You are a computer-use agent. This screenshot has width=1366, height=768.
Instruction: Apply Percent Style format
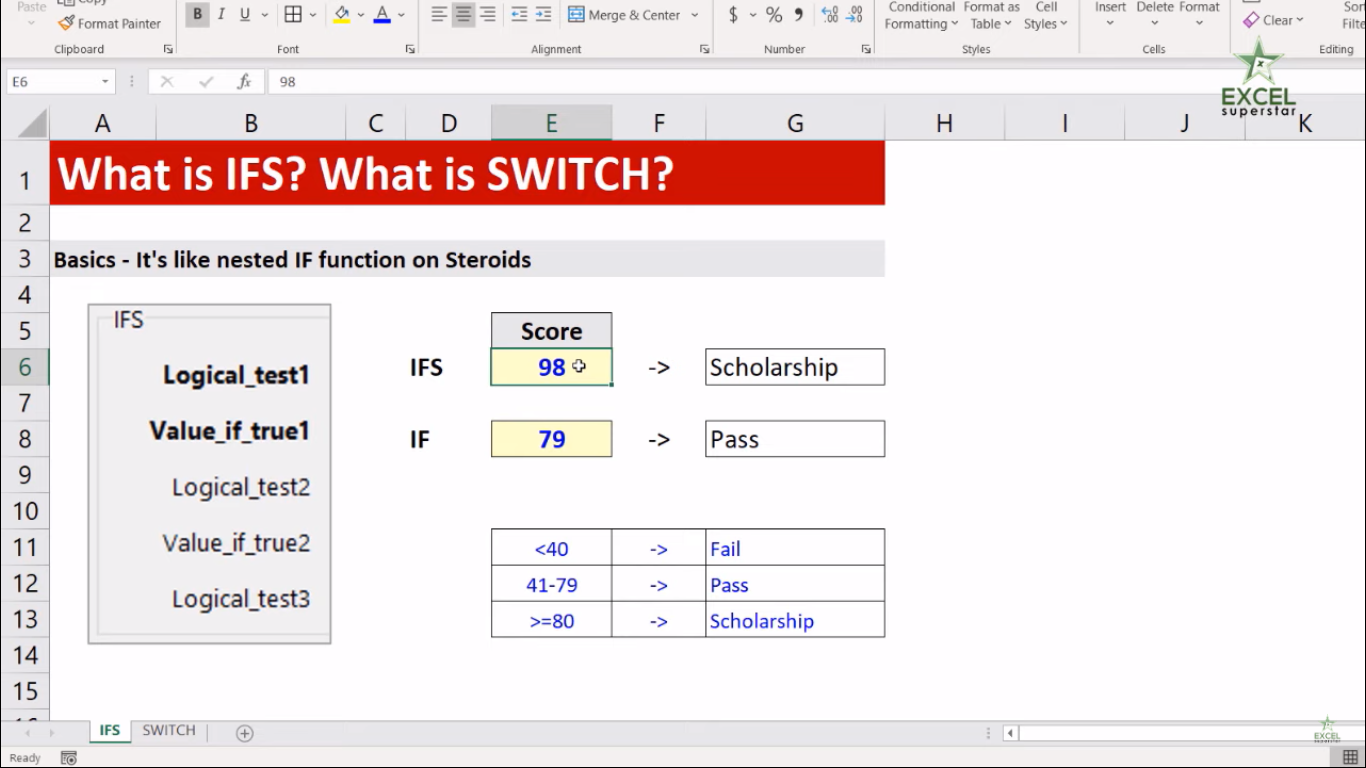pos(774,15)
